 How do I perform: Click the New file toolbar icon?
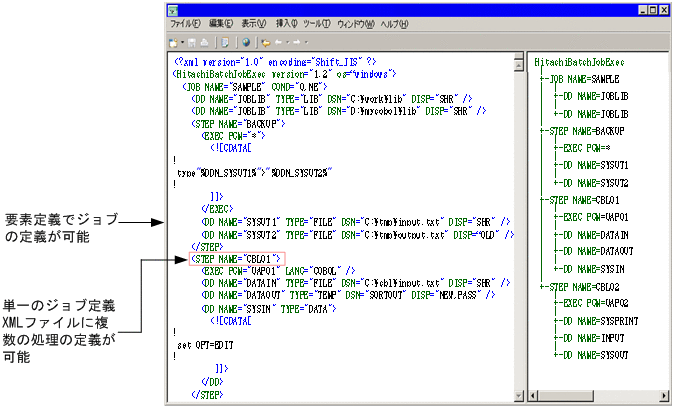coord(173,42)
